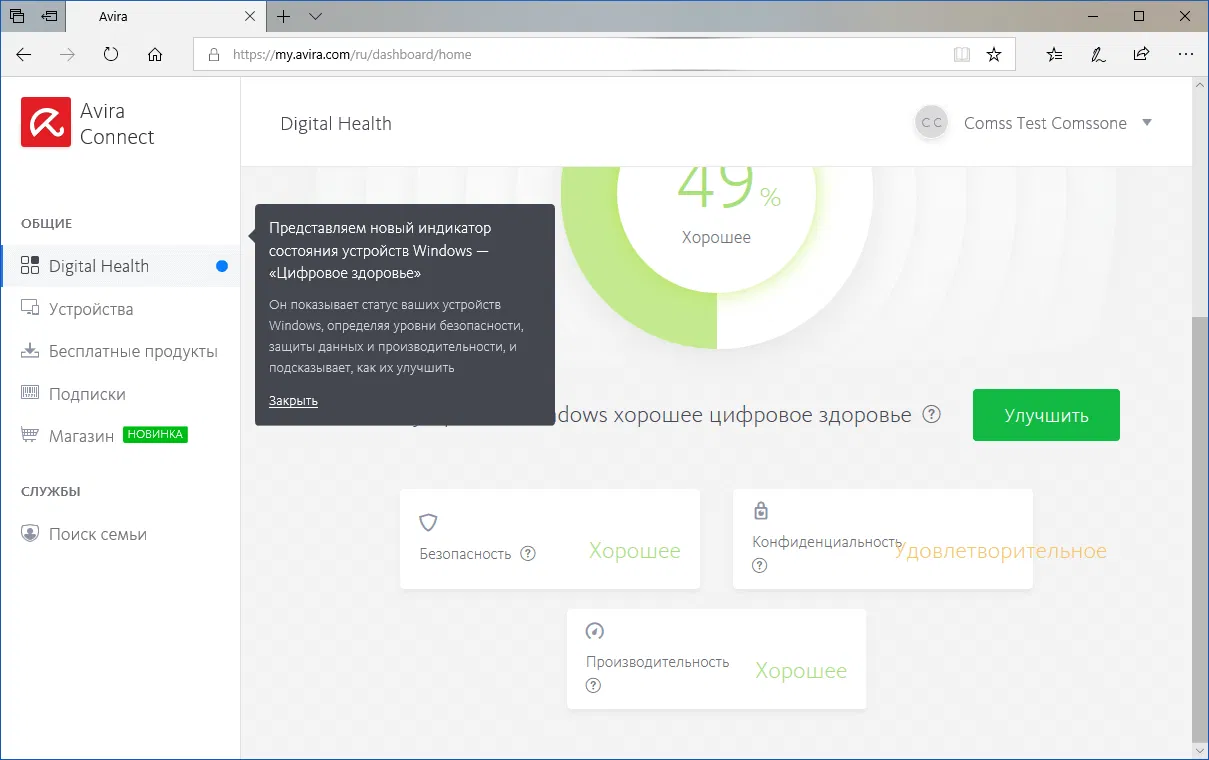Viewport: 1209px width, 760px height.
Task: Open reading view book icon
Action: click(962, 55)
